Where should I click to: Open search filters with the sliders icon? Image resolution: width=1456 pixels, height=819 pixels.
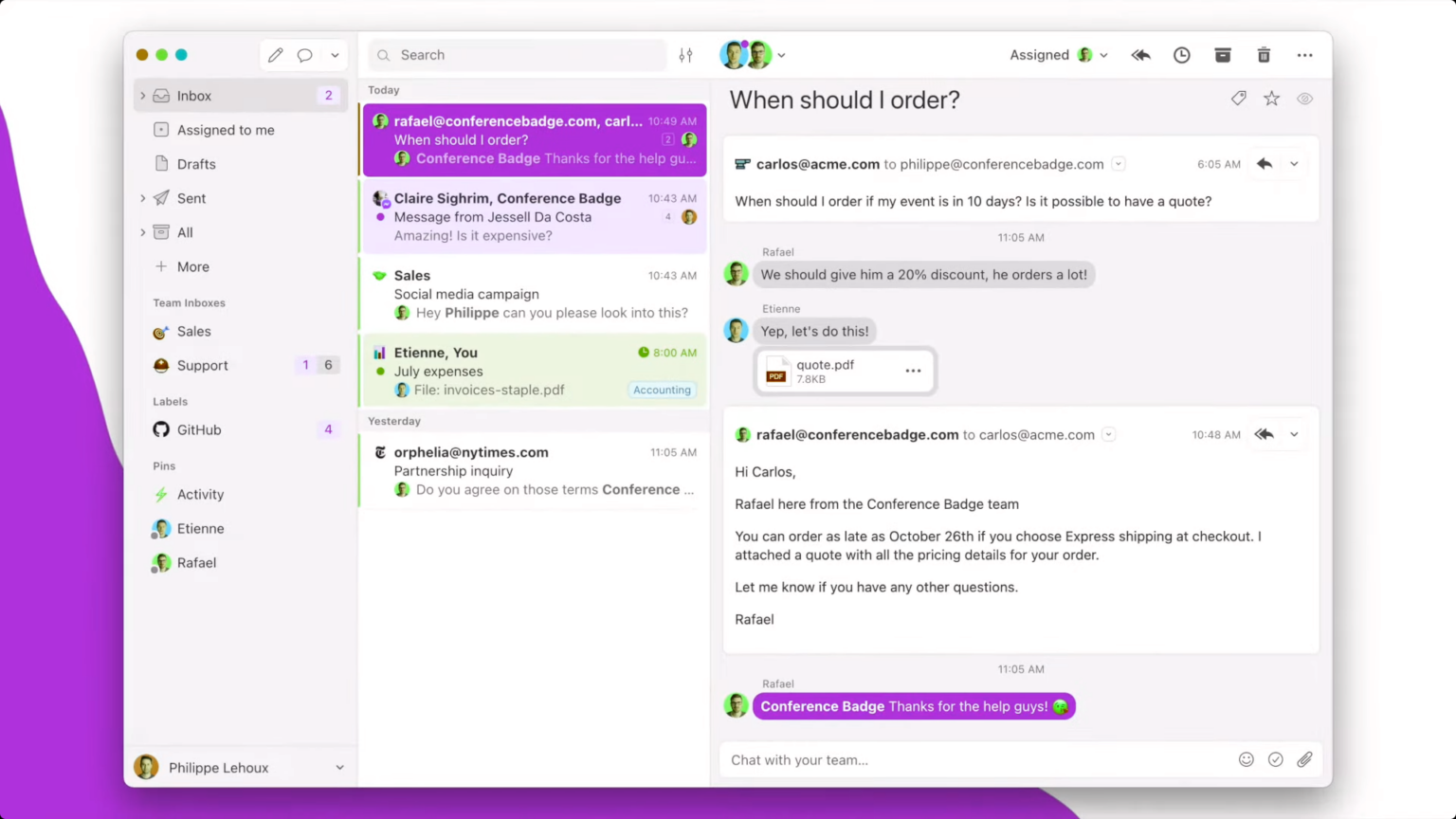pos(685,55)
